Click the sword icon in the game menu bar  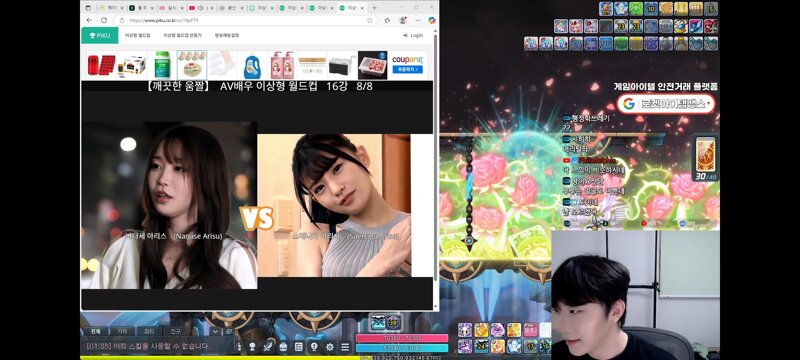267,347
